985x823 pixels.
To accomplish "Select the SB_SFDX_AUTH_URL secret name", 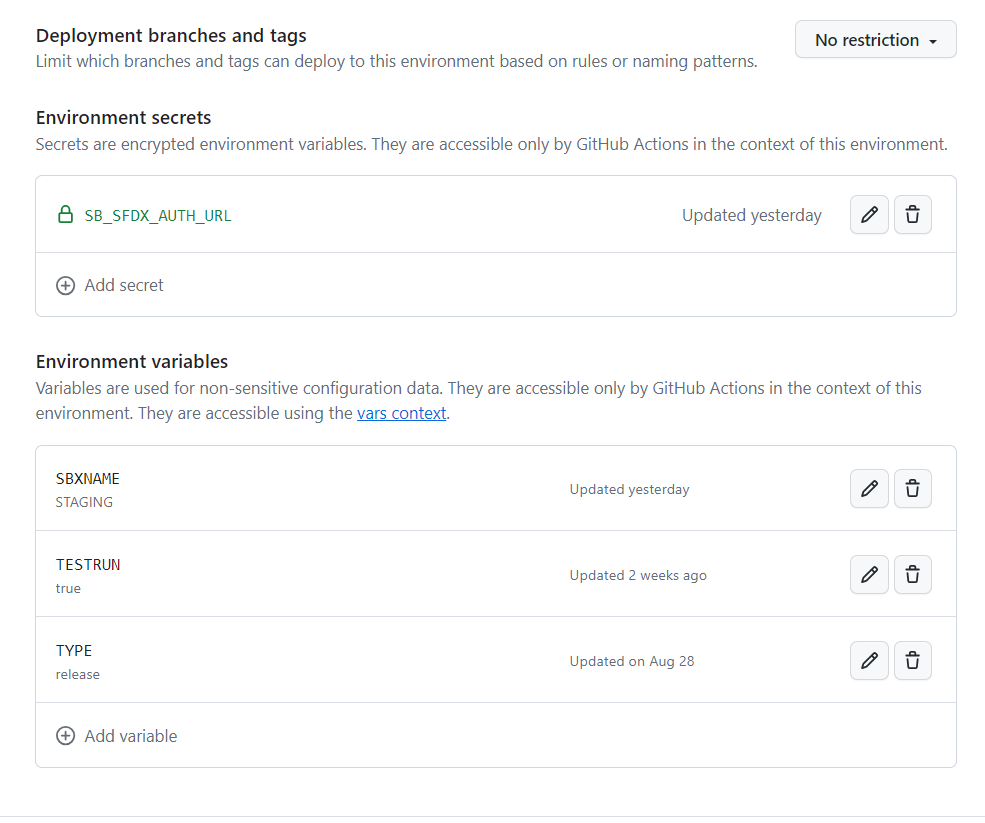I will click(x=158, y=215).
